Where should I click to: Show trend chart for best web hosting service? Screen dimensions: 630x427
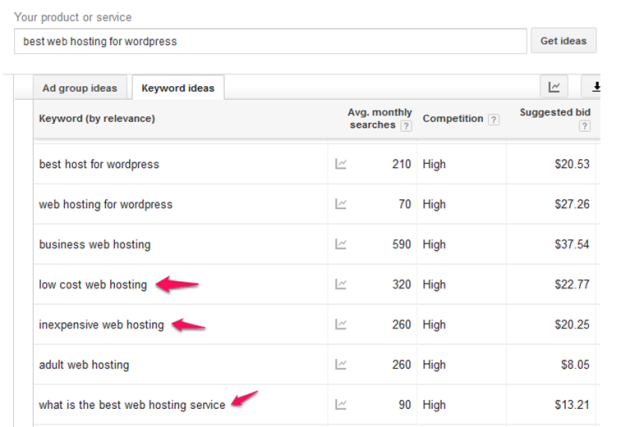341,405
